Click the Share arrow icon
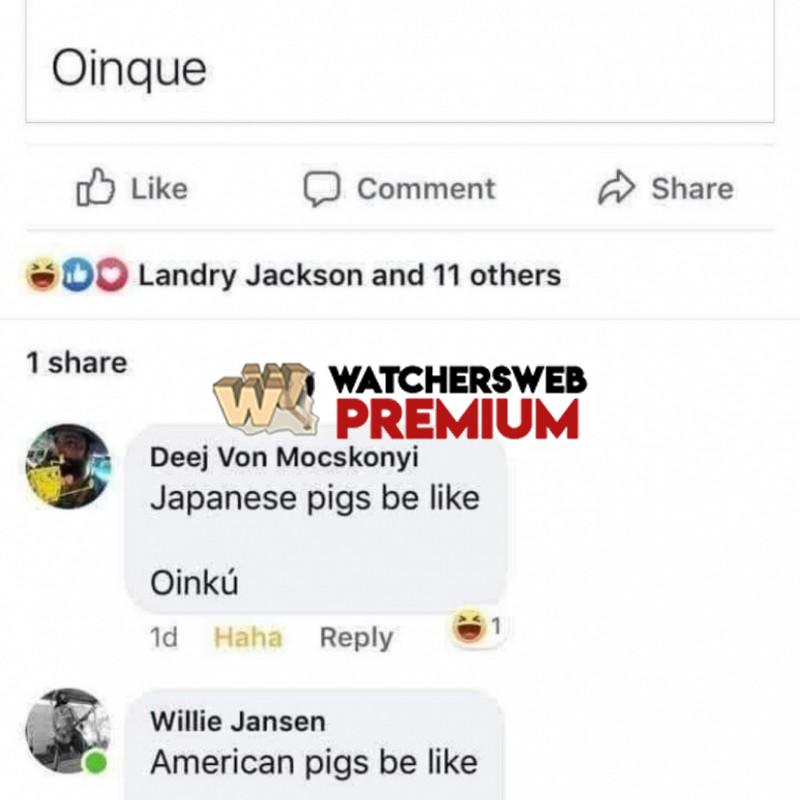800x800 pixels. (616, 188)
